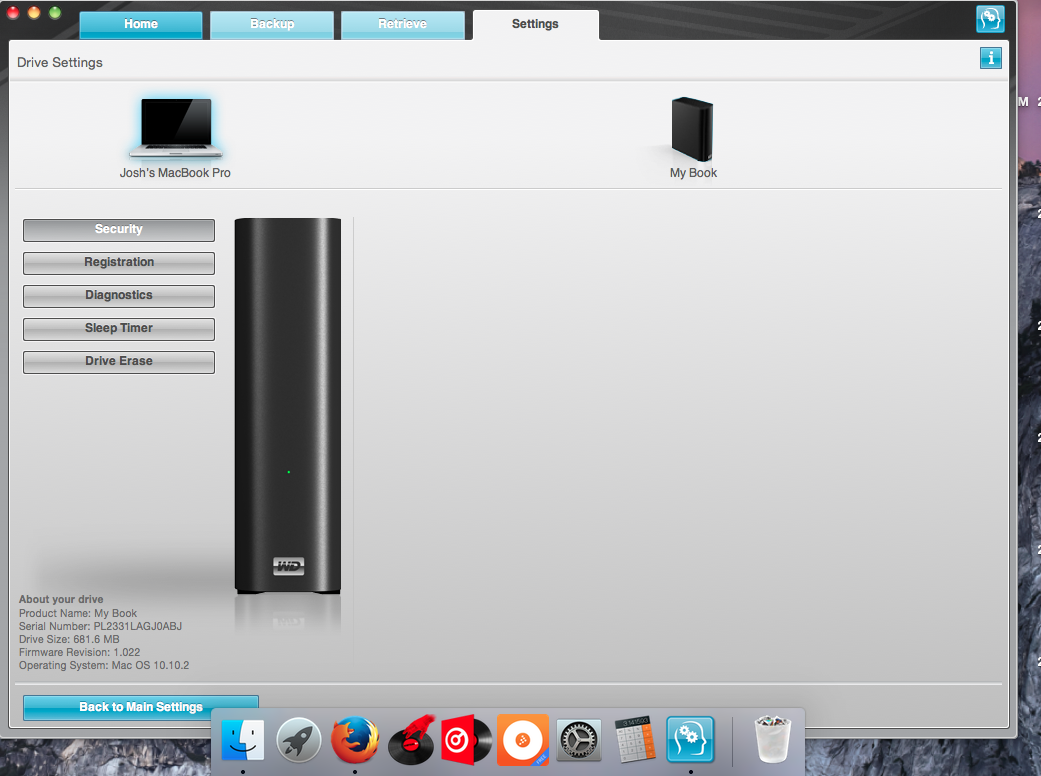Select the Settings tab
This screenshot has height=776, width=1041.
coord(535,25)
